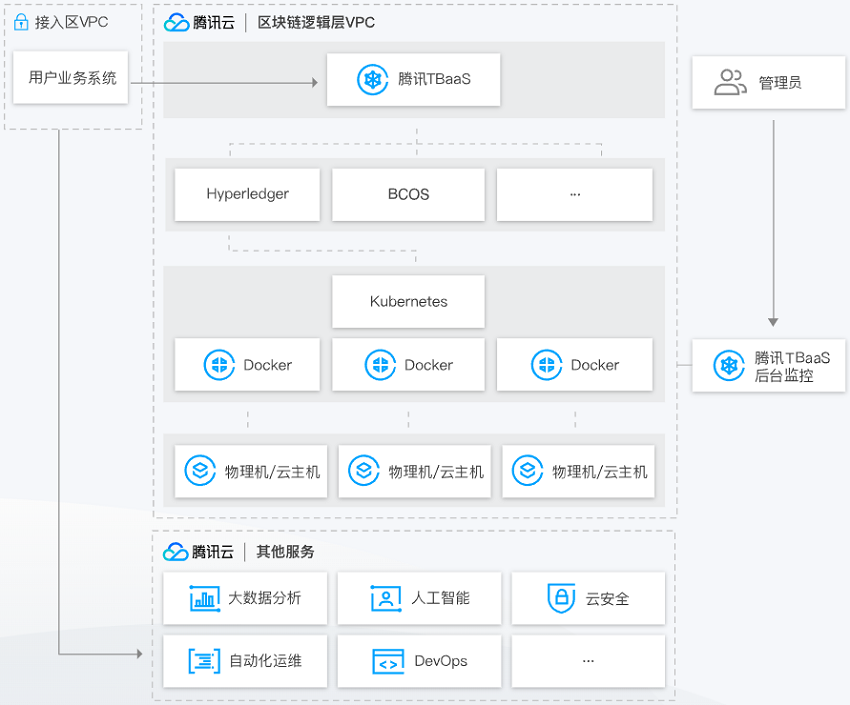
Task: Click the 腾讯TBaaS后台监控 icon
Action: click(x=729, y=365)
